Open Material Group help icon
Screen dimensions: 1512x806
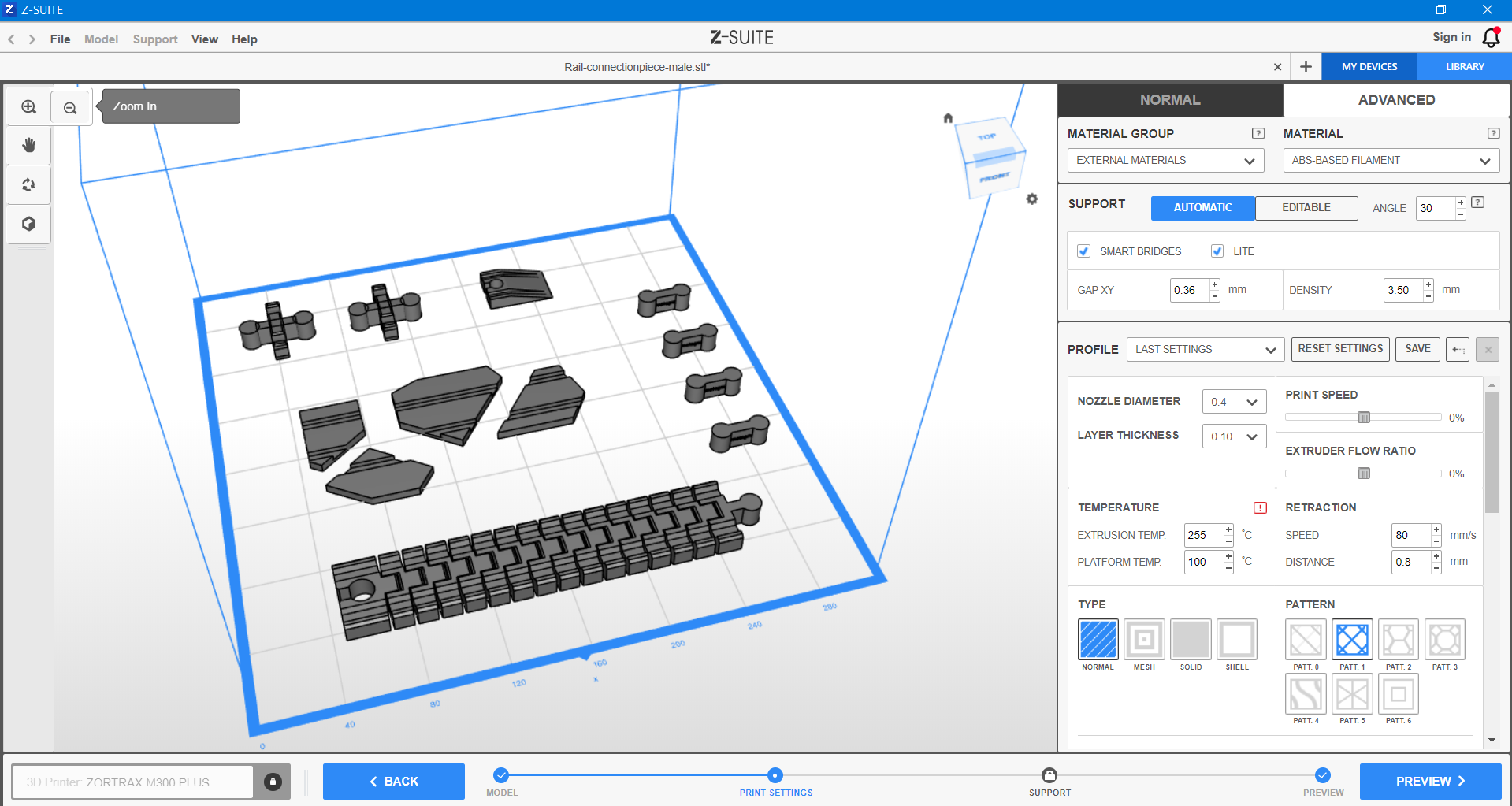(x=1258, y=134)
